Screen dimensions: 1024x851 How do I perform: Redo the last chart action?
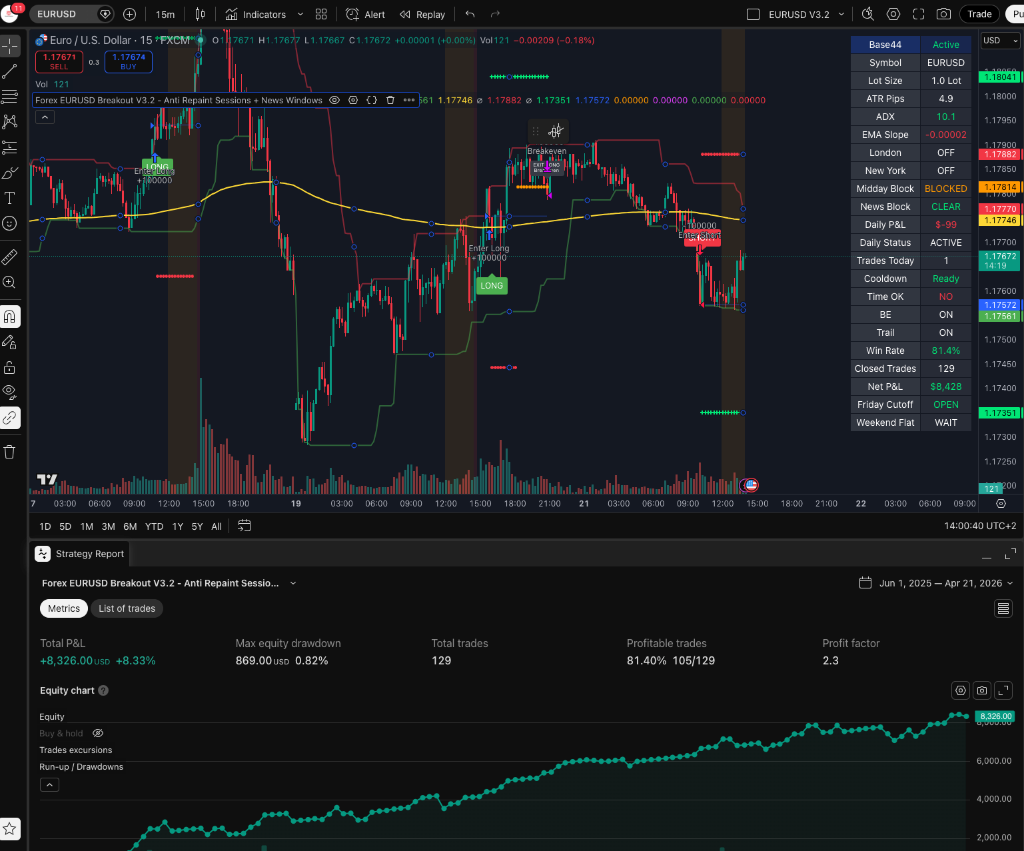(x=495, y=14)
